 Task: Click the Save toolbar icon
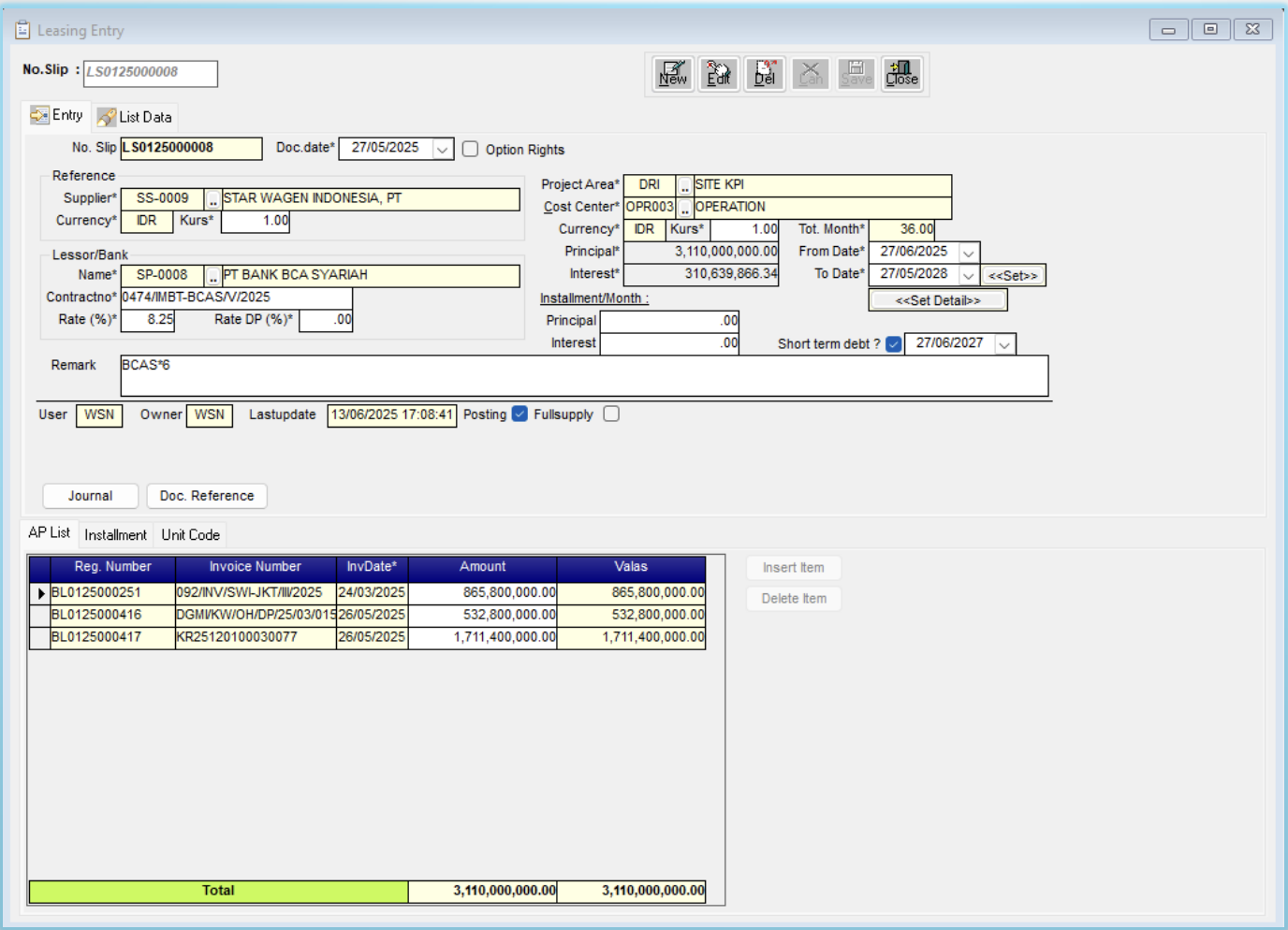[856, 74]
